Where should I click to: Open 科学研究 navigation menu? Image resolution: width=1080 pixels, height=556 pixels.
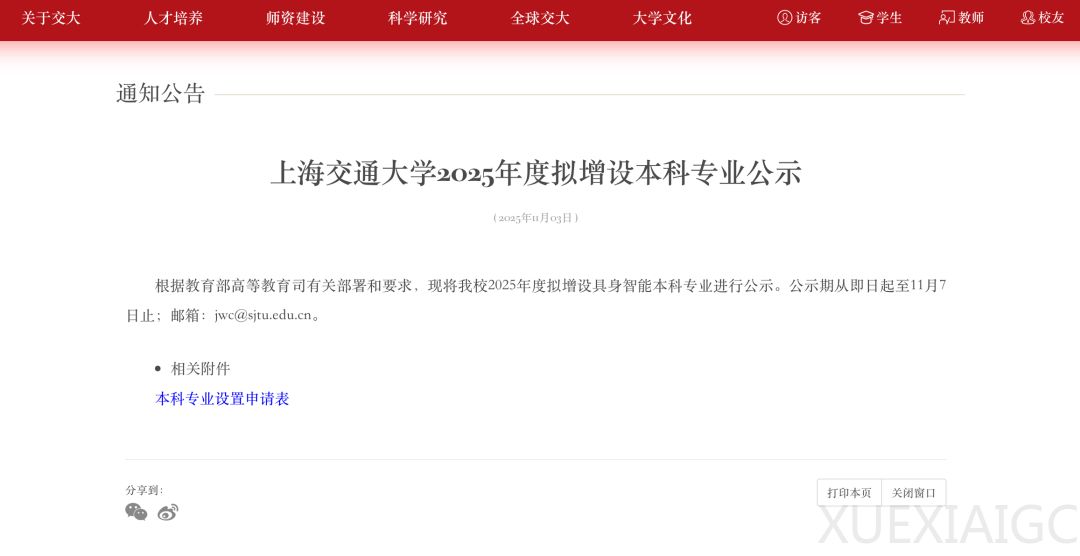(x=417, y=19)
